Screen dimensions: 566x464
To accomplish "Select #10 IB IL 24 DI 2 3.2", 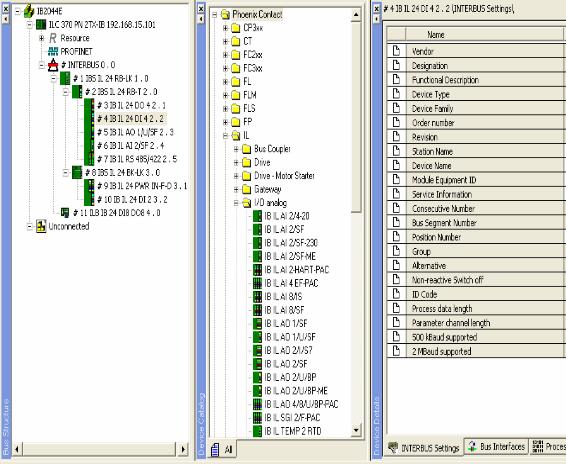I will [132, 199].
